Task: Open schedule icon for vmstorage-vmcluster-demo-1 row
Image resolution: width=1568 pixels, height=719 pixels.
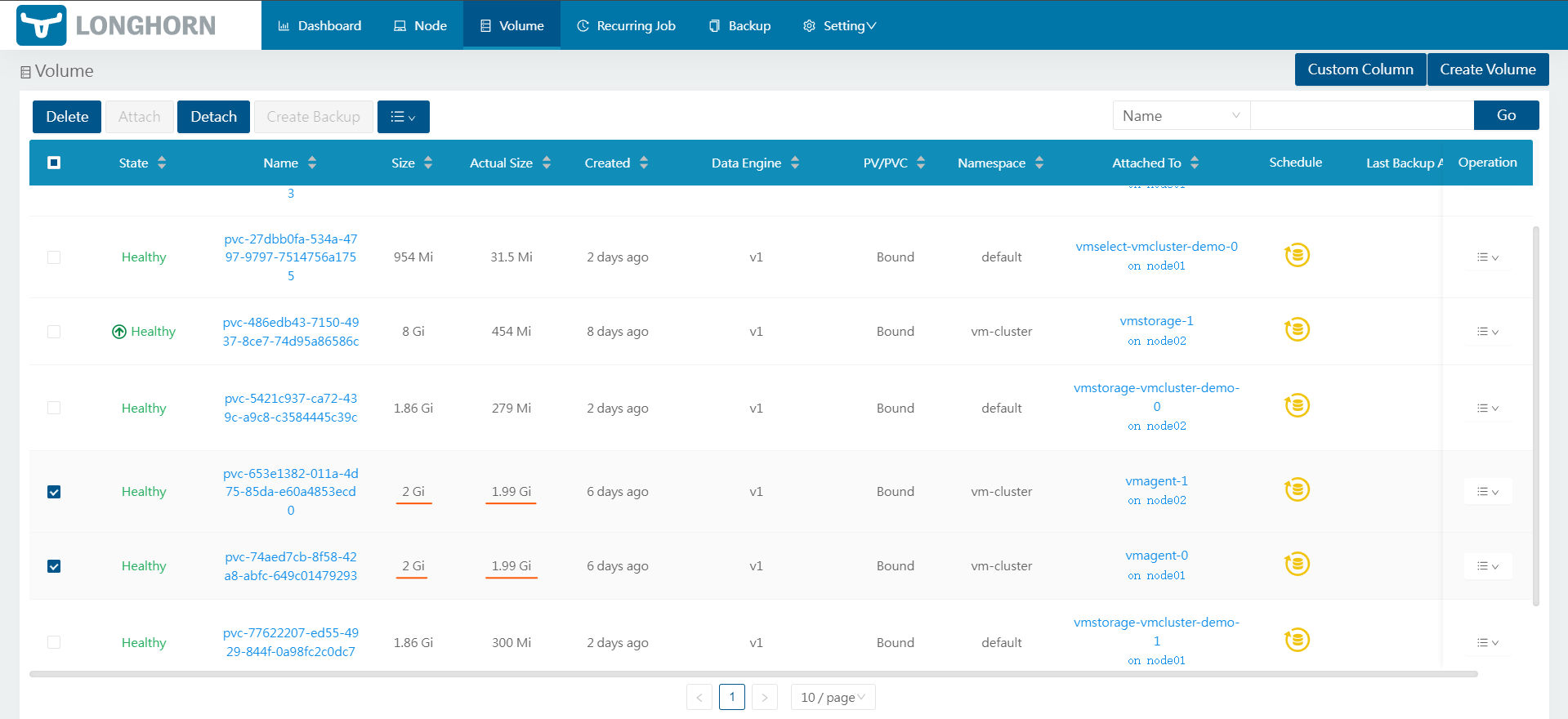Action: (x=1297, y=641)
